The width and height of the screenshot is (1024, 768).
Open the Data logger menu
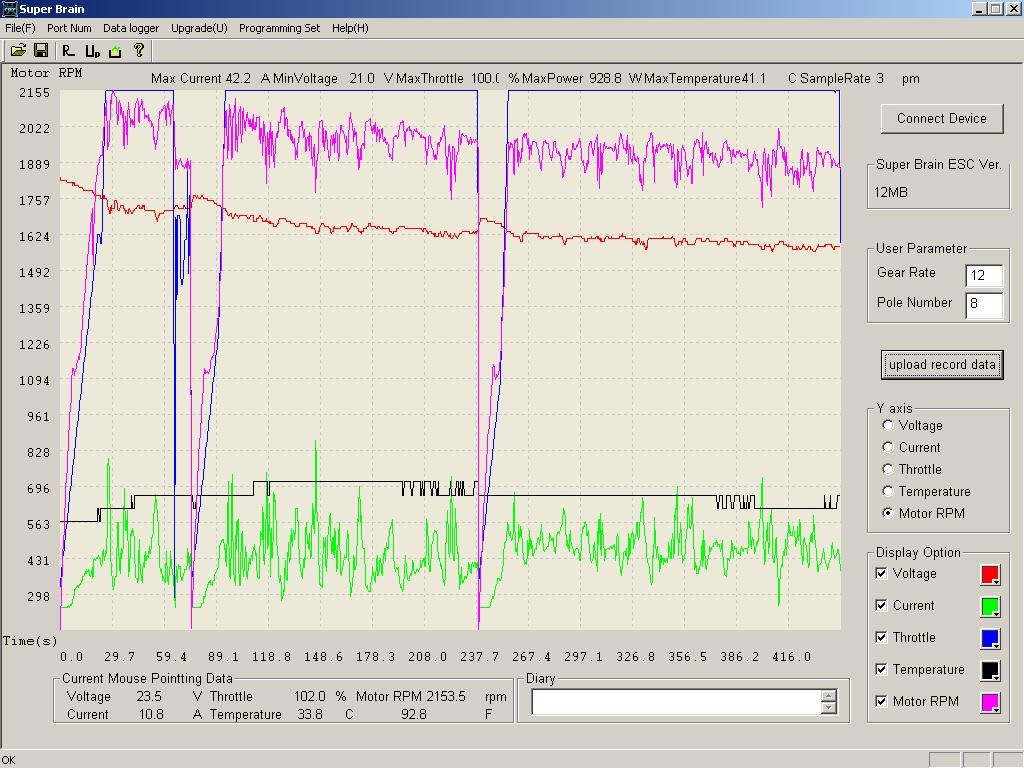pyautogui.click(x=131, y=28)
